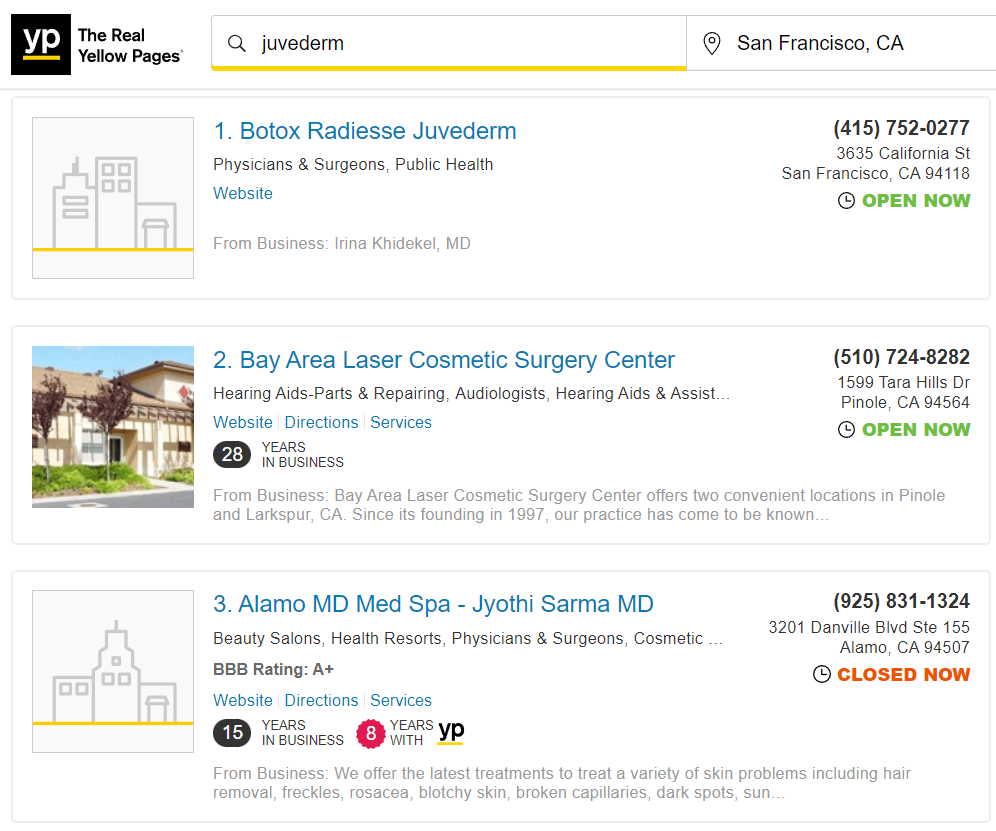Click placeholder thumbnail of Botox Radiesse Juvederm
This screenshot has height=831, width=996.
click(113, 198)
